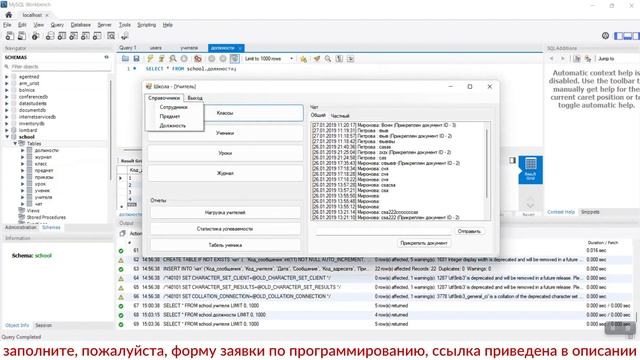
Task: Stop query execution icon
Action: (x=184, y=59)
